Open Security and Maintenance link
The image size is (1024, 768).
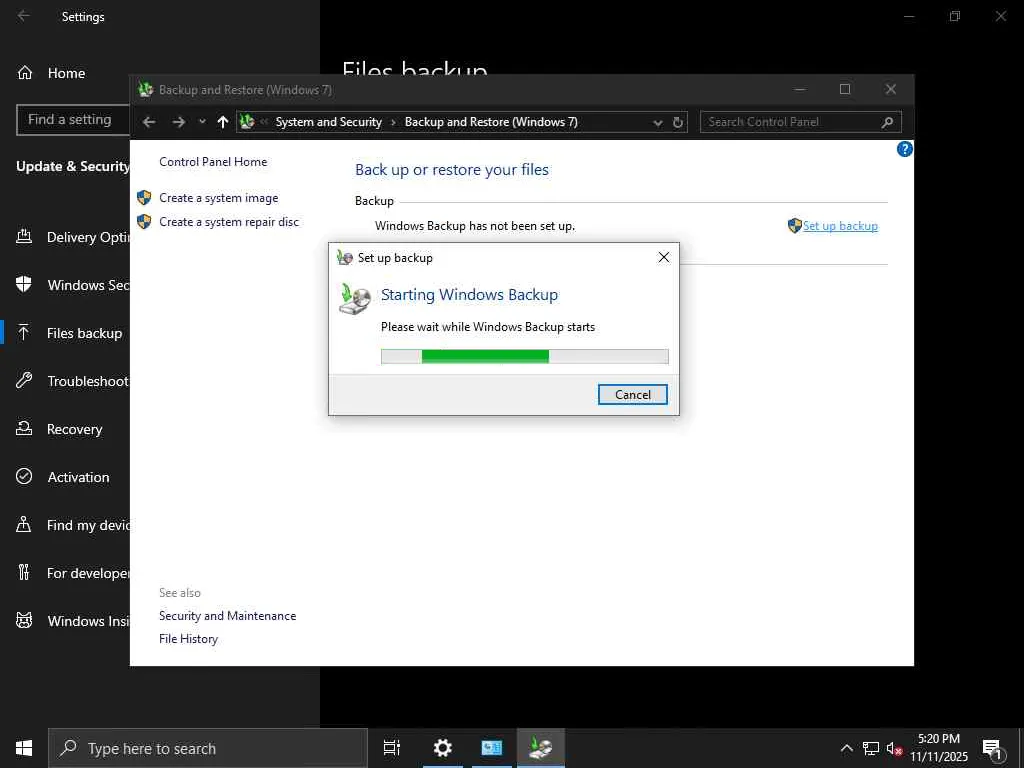tap(227, 616)
